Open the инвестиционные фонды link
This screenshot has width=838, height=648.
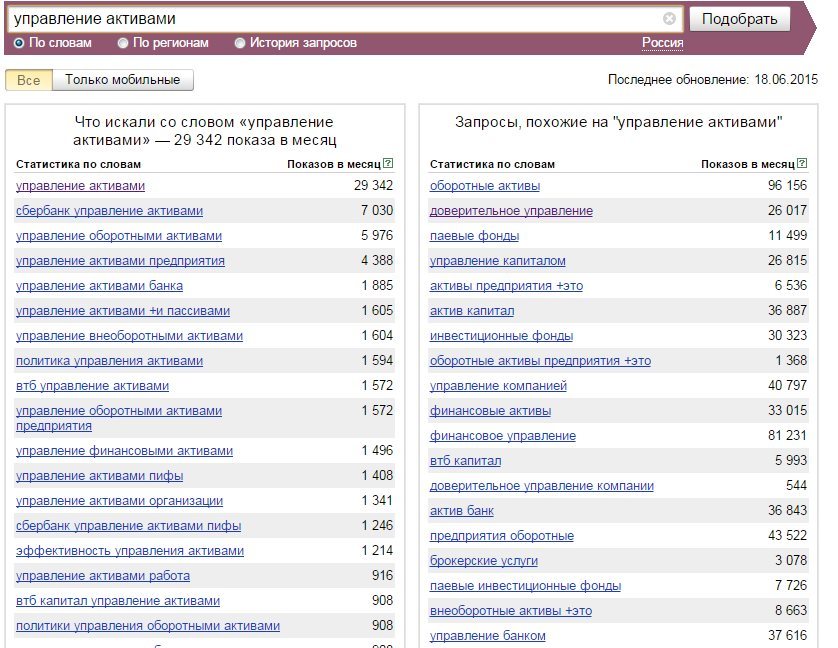point(501,336)
